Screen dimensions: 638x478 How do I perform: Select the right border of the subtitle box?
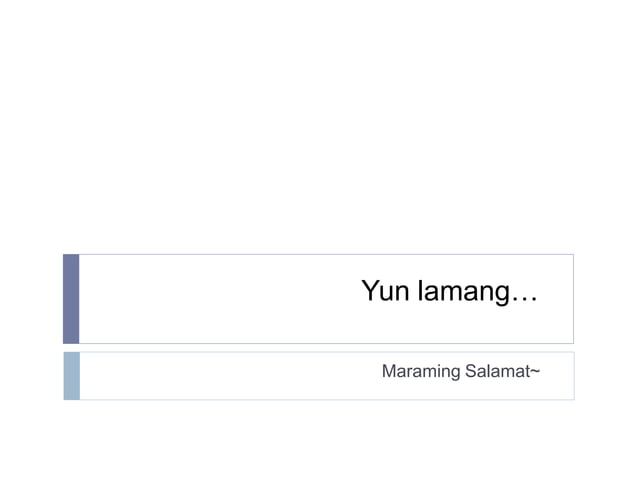coord(574,376)
